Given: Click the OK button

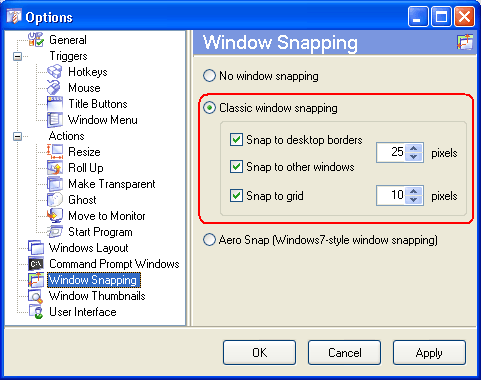Looking at the screenshot, I should (259, 352).
